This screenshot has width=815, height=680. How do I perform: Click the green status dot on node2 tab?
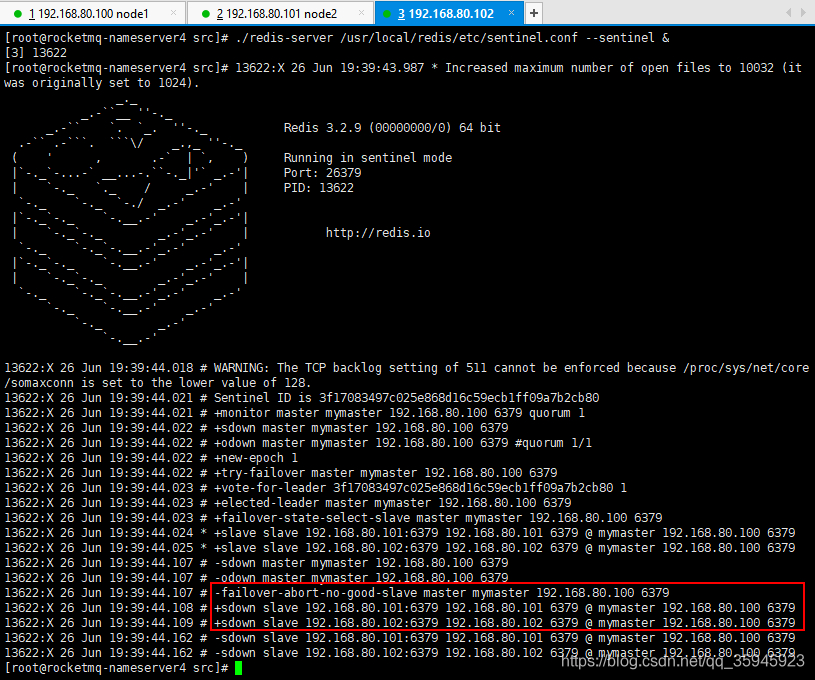pos(206,14)
